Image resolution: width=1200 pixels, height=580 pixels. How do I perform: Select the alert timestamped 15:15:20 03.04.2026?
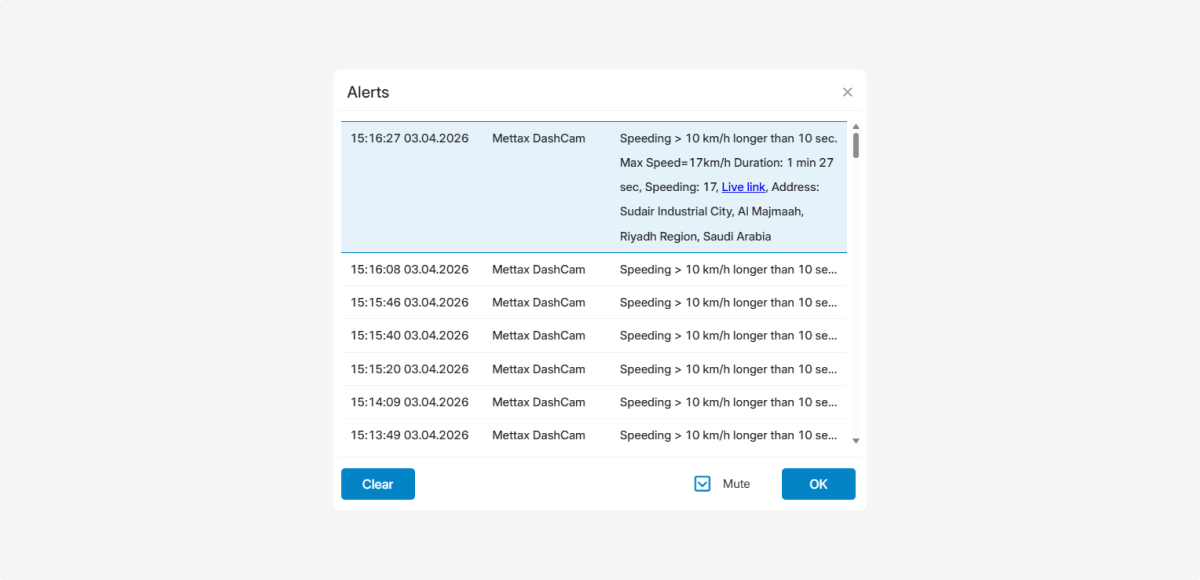594,369
